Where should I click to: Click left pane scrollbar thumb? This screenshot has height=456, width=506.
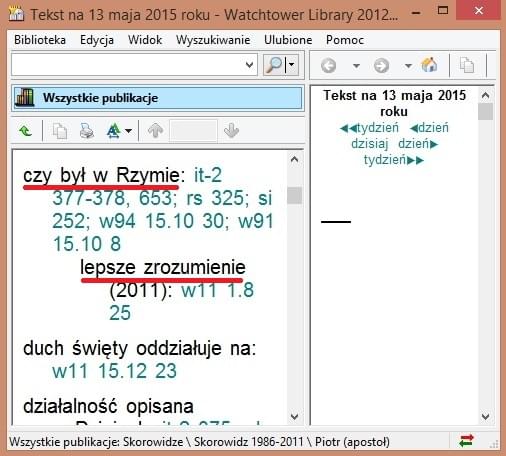[x=294, y=195]
